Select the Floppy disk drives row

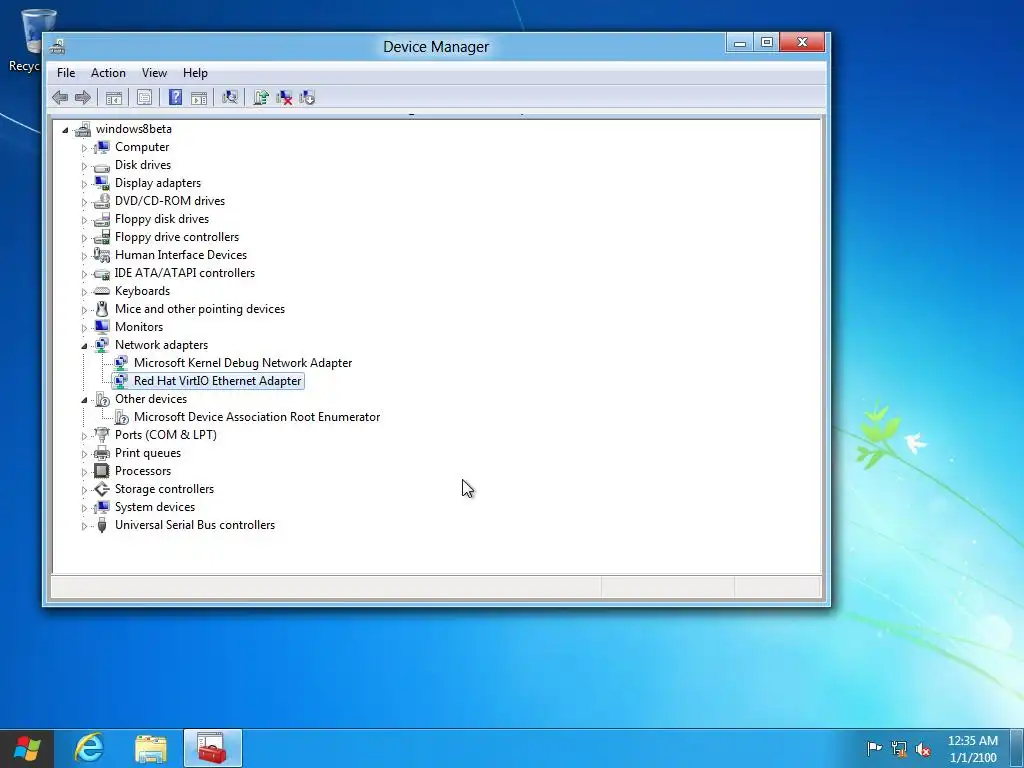[x=162, y=219]
